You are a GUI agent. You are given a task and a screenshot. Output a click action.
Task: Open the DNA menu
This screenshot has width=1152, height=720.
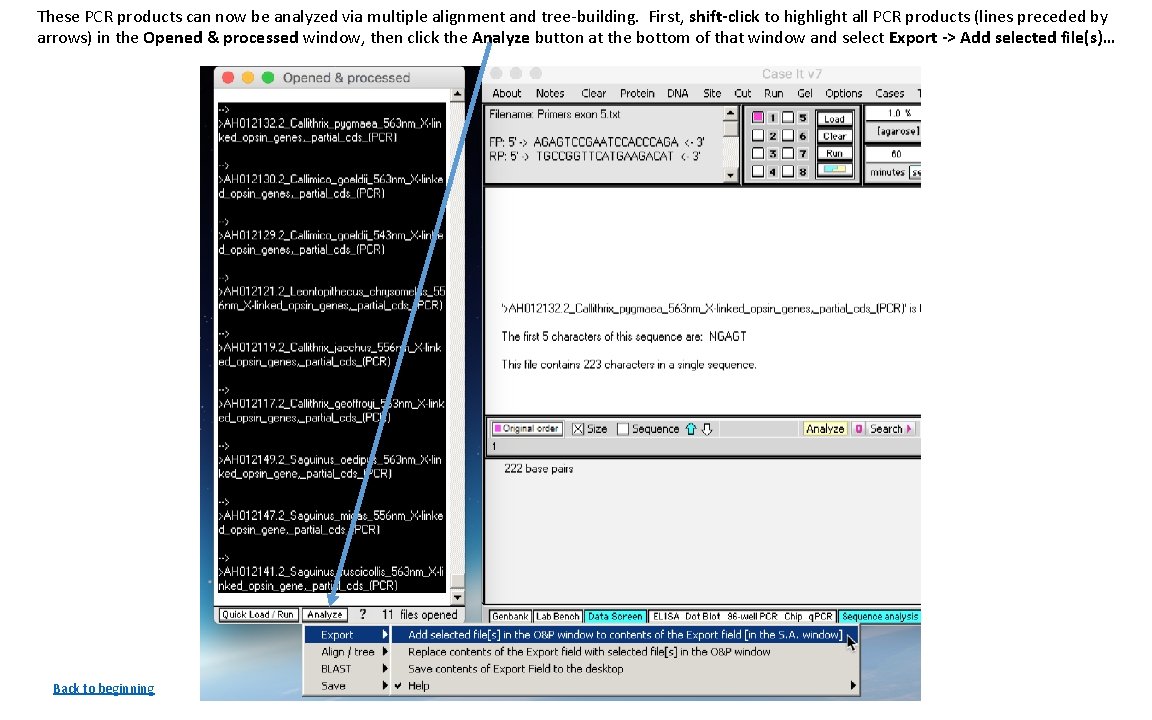(x=677, y=93)
